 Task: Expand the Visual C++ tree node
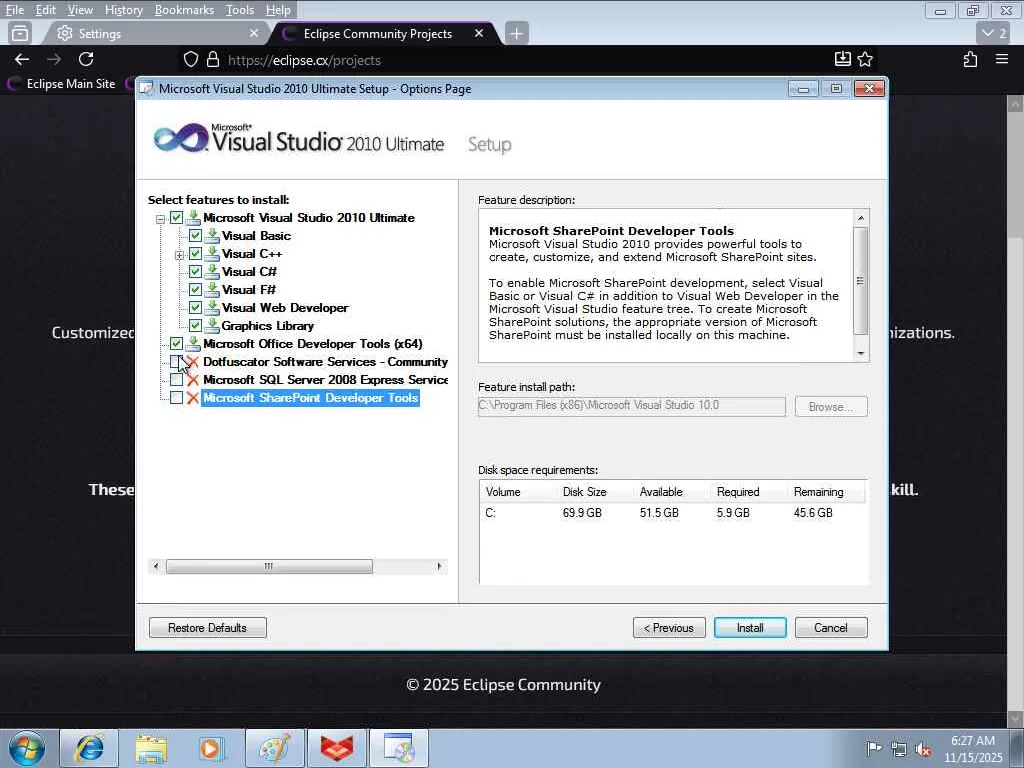[180, 255]
